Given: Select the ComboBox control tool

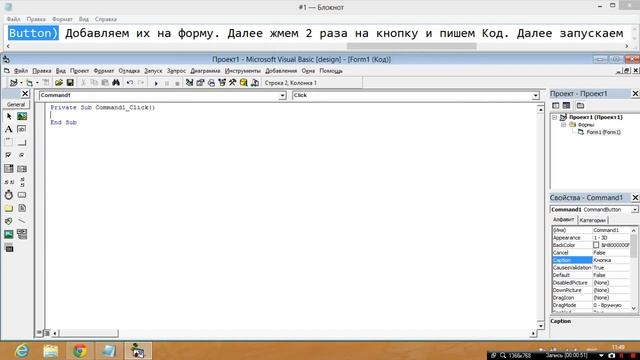Looking at the screenshot, I should click(9, 169).
